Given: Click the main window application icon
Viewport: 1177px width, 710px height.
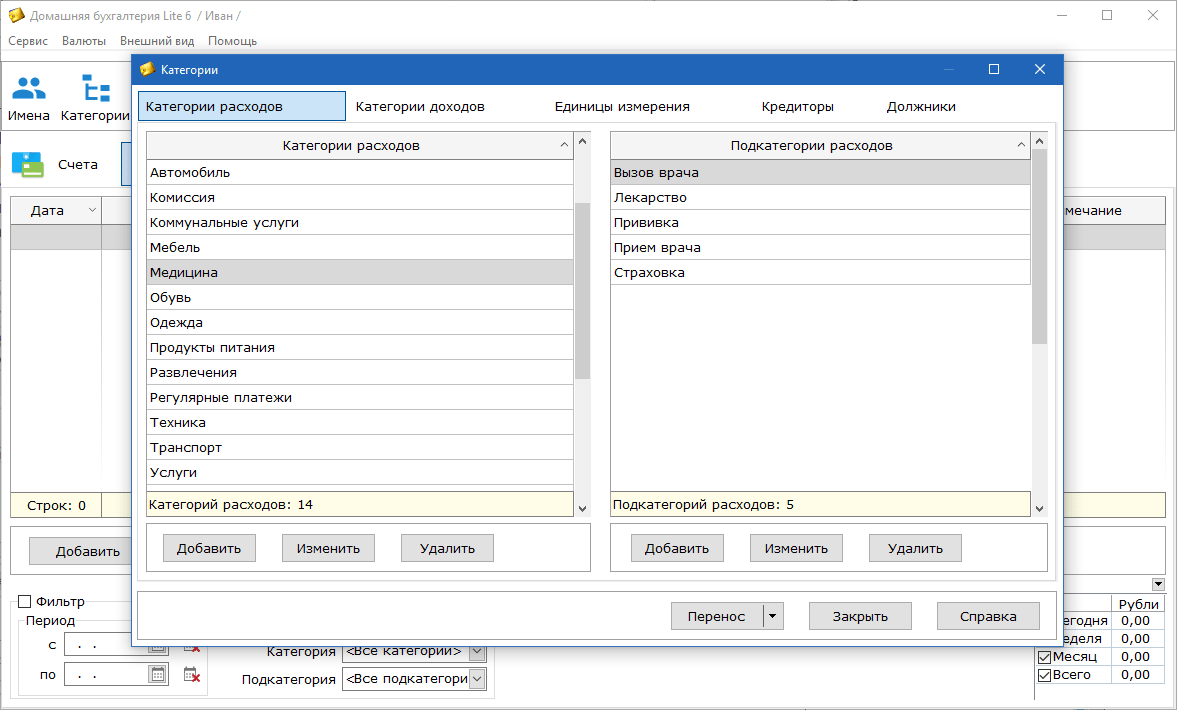Looking at the screenshot, I should click(x=16, y=15).
